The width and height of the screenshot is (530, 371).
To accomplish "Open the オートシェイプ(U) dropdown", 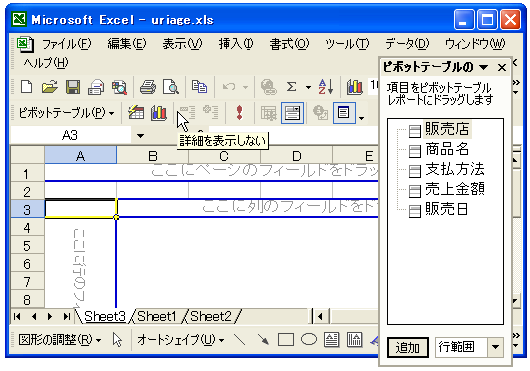I will point(180,340).
